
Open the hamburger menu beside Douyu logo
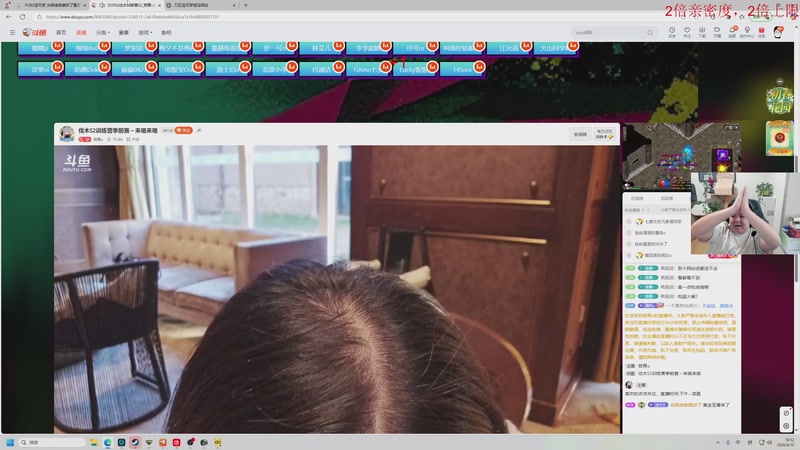[x=12, y=32]
